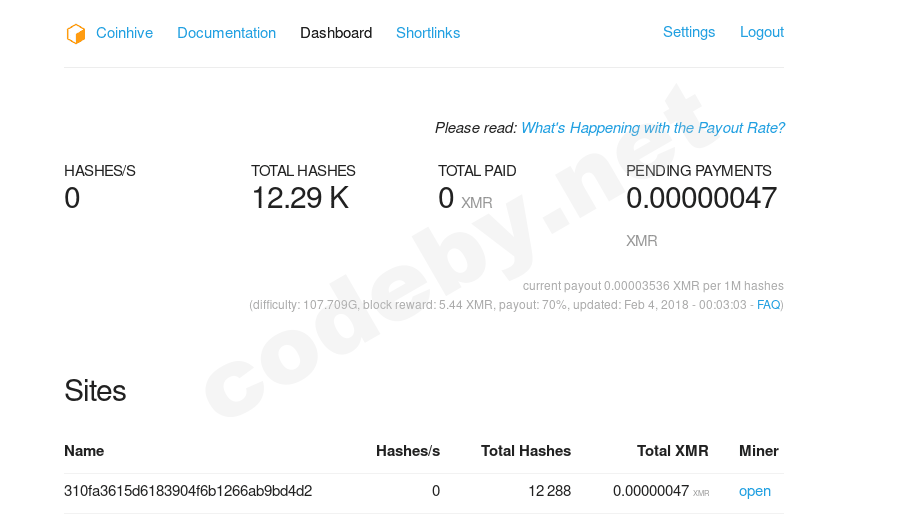The image size is (919, 520).
Task: Click the Miner column header
Action: tap(758, 451)
